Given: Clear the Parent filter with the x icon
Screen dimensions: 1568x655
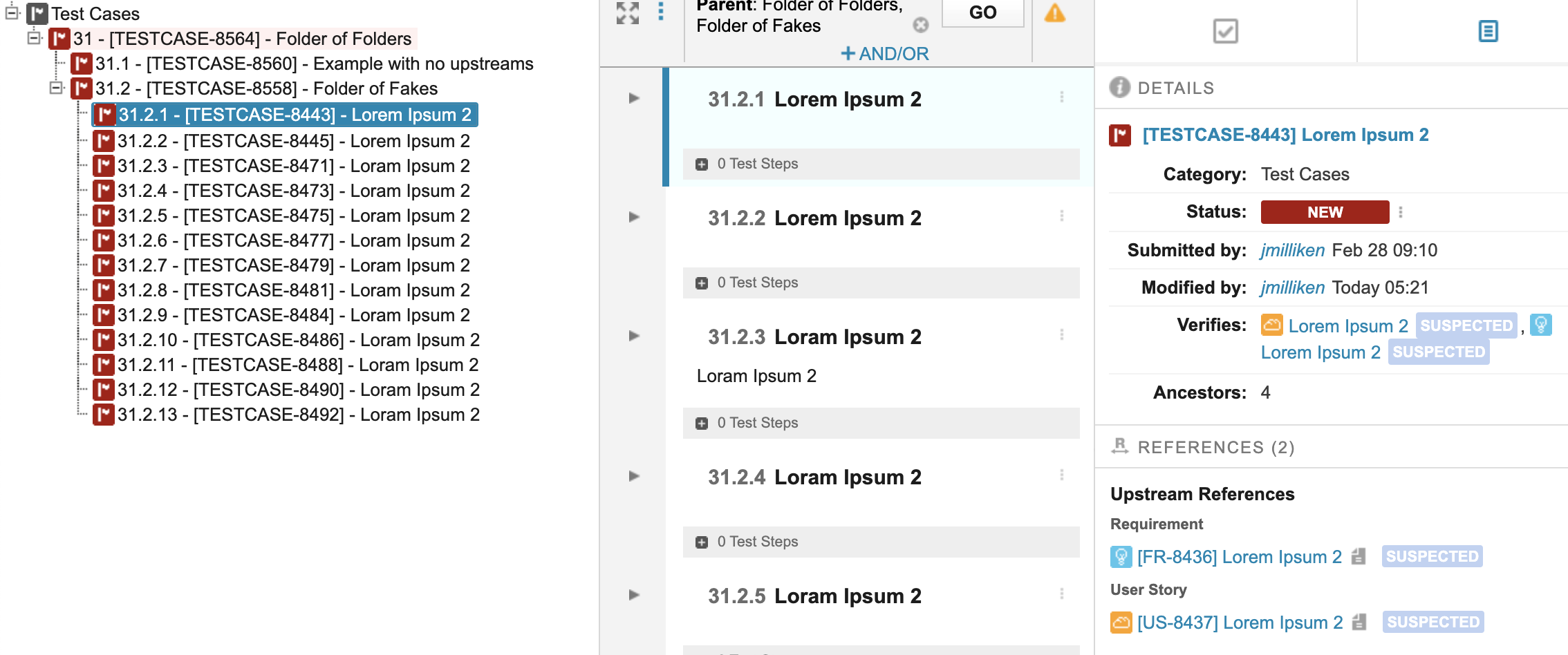Looking at the screenshot, I should [921, 25].
